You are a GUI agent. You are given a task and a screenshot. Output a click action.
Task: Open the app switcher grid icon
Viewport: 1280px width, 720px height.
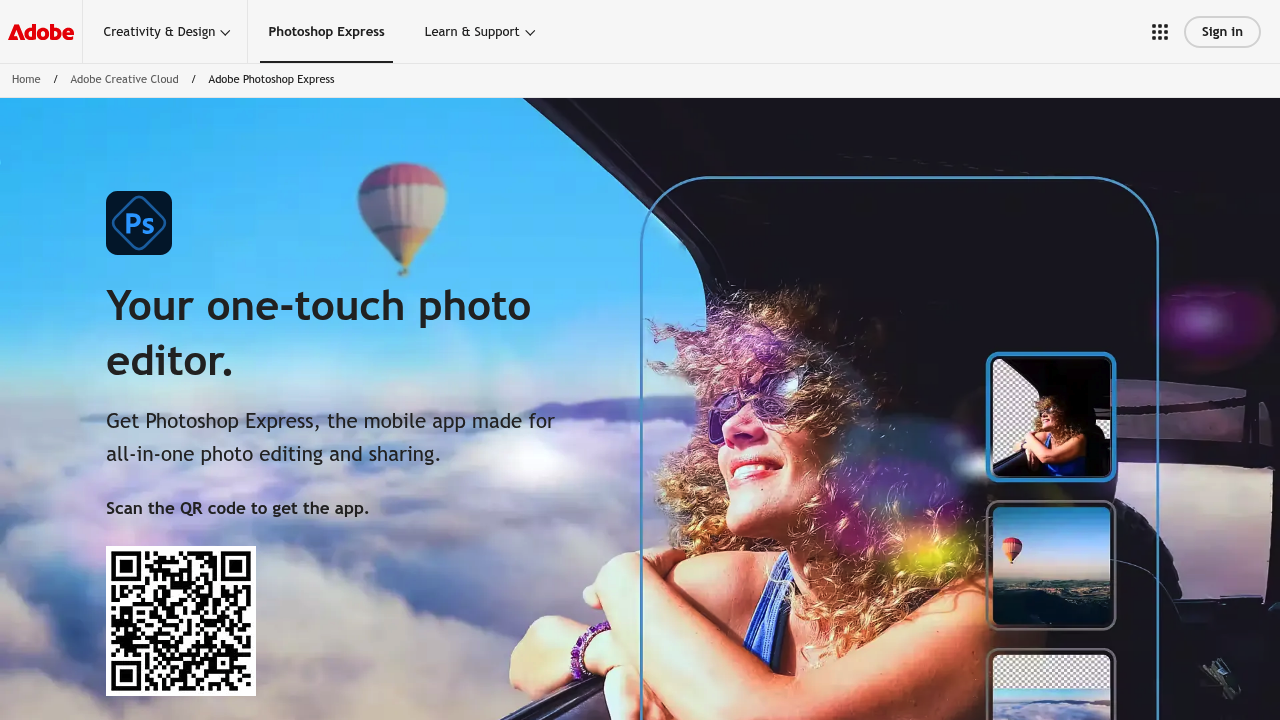click(x=1160, y=32)
